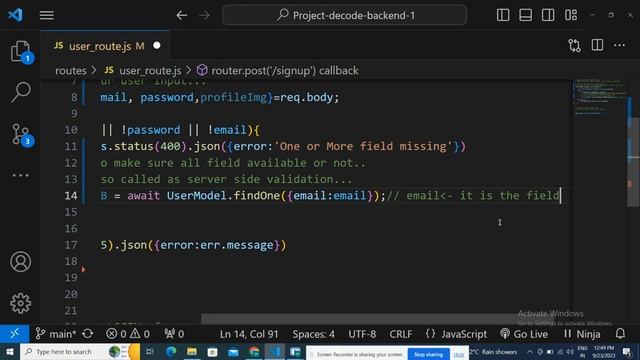Click the routes breadcrumb

pyautogui.click(x=71, y=71)
